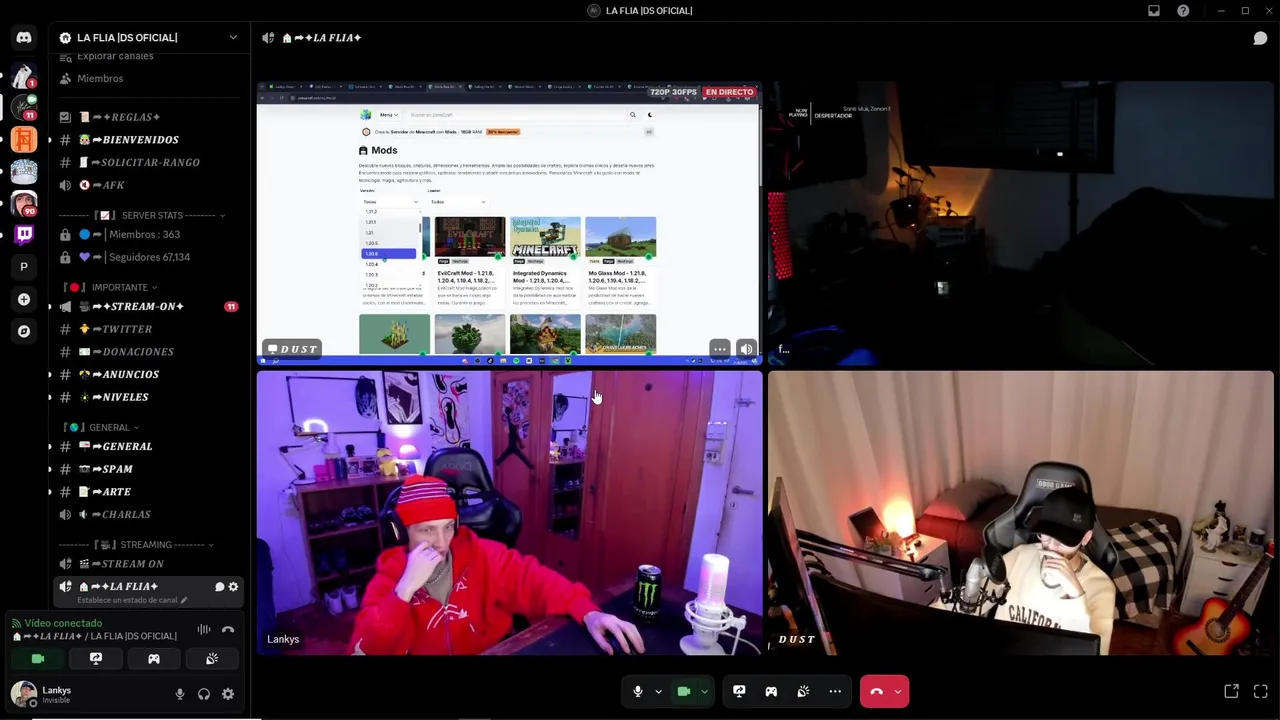The width and height of the screenshot is (1280, 720).
Task: Open more options dots in call bar
Action: (835, 691)
